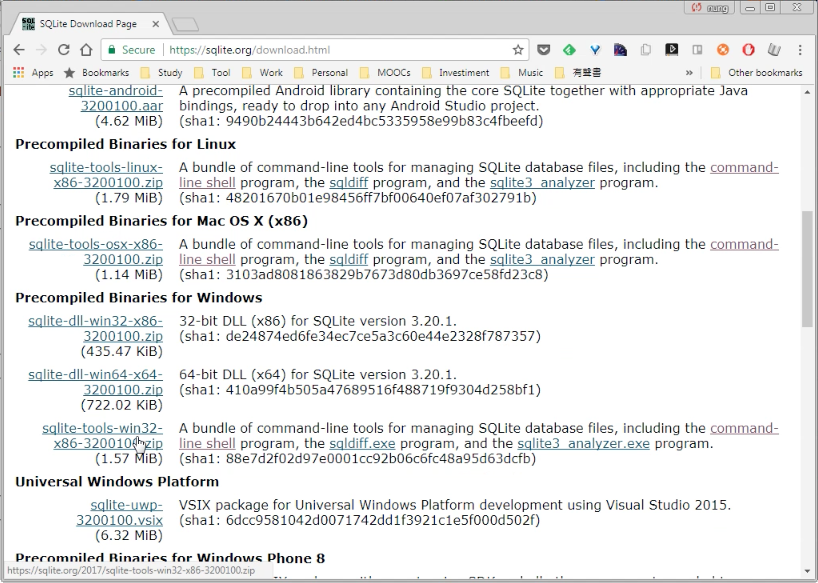The height and width of the screenshot is (583, 818).
Task: Open the sqldiff link in the Linux row
Action: pyautogui.click(x=348, y=183)
